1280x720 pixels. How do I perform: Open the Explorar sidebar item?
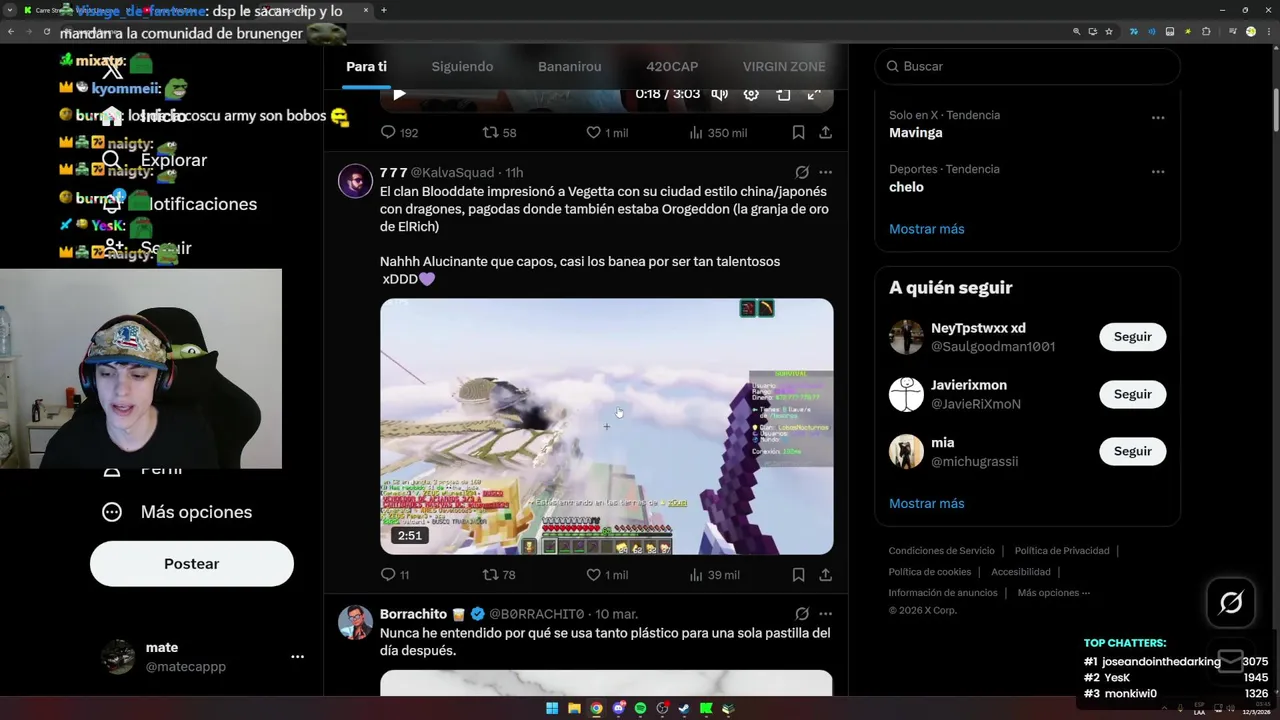coord(155,160)
